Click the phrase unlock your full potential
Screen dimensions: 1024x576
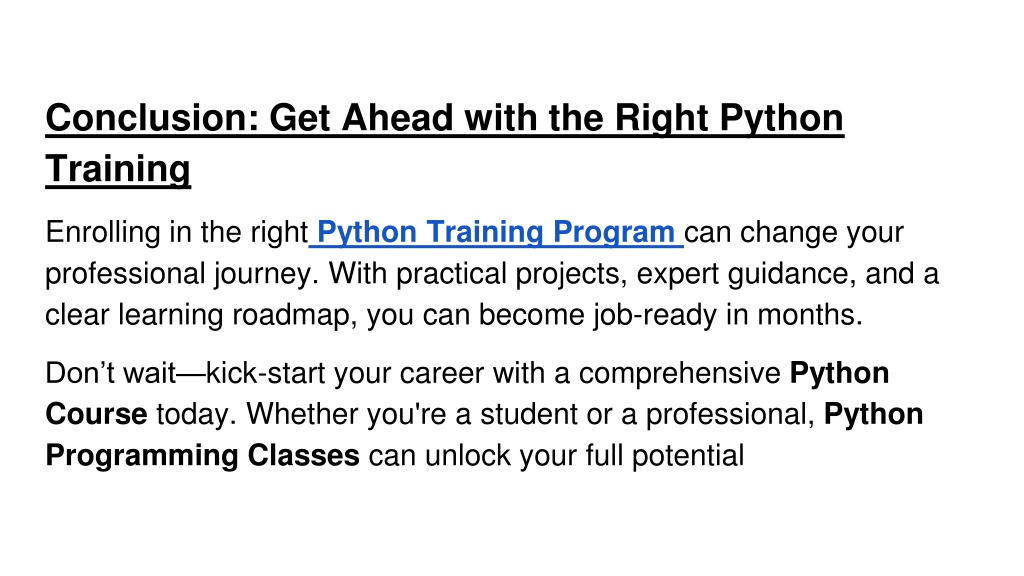click(x=584, y=456)
